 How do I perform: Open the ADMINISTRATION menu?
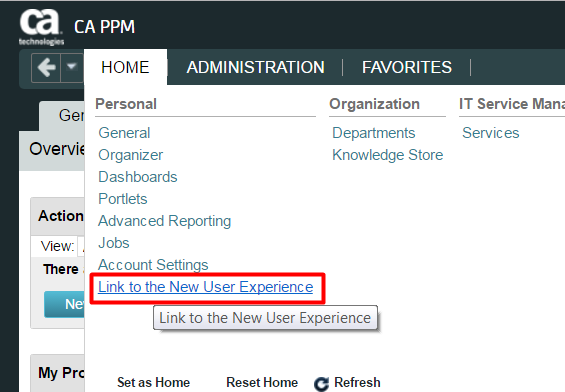click(x=255, y=67)
